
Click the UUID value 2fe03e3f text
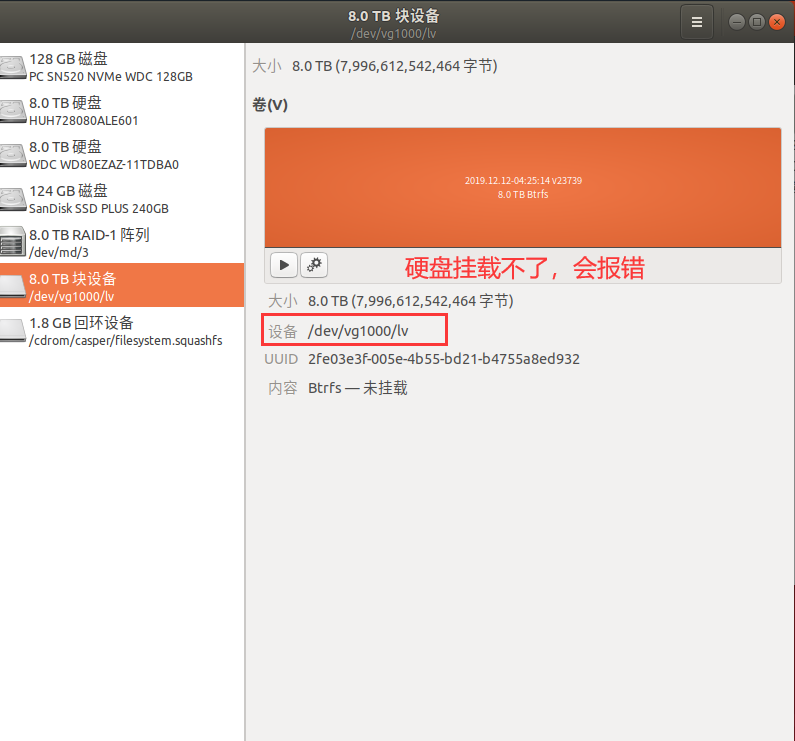[x=443, y=359]
